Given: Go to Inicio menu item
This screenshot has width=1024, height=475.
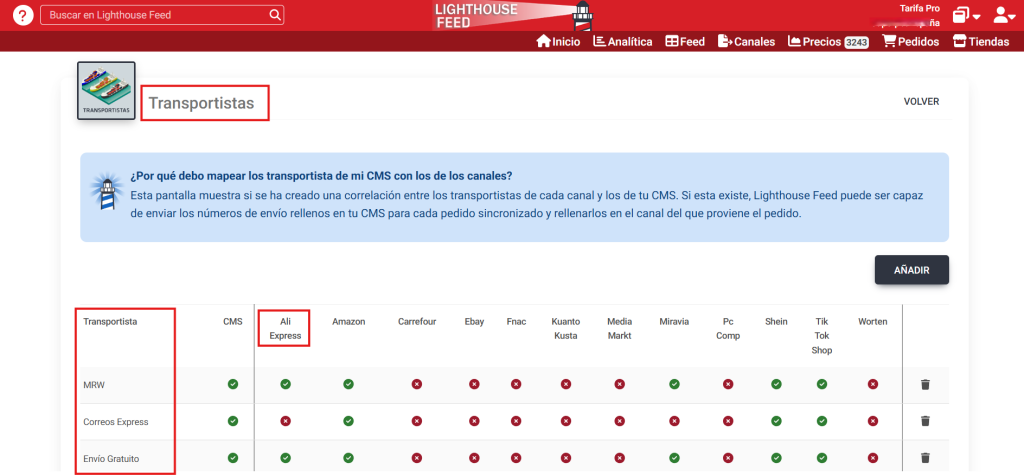Looking at the screenshot, I should point(558,42).
